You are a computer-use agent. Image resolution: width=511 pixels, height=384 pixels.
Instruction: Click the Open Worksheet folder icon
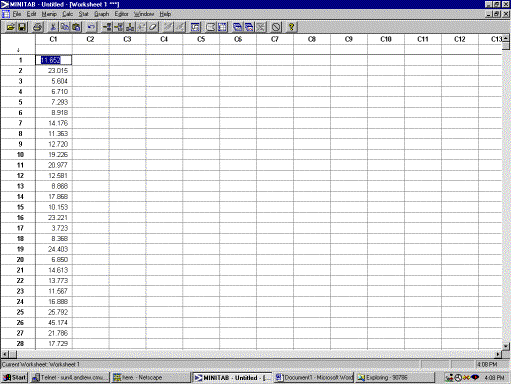click(11, 27)
